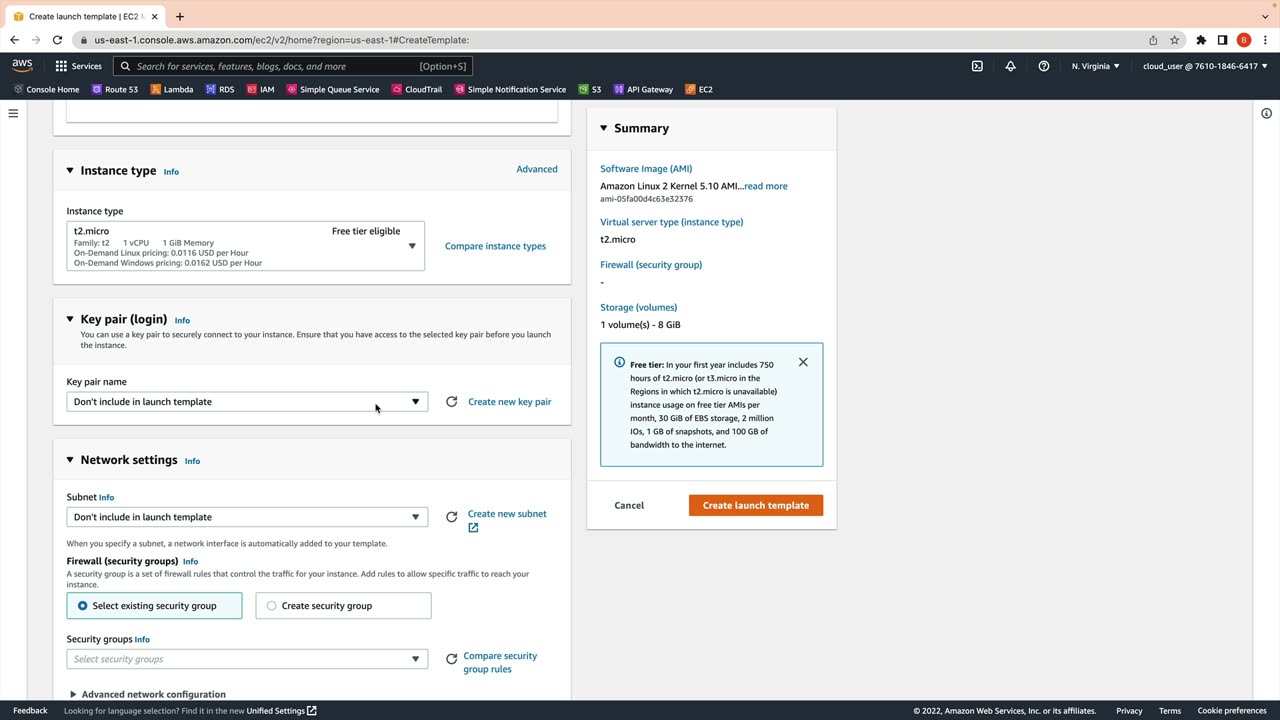Open Console Home from favorites bar
Viewport: 1280px width, 720px height.
[x=46, y=89]
